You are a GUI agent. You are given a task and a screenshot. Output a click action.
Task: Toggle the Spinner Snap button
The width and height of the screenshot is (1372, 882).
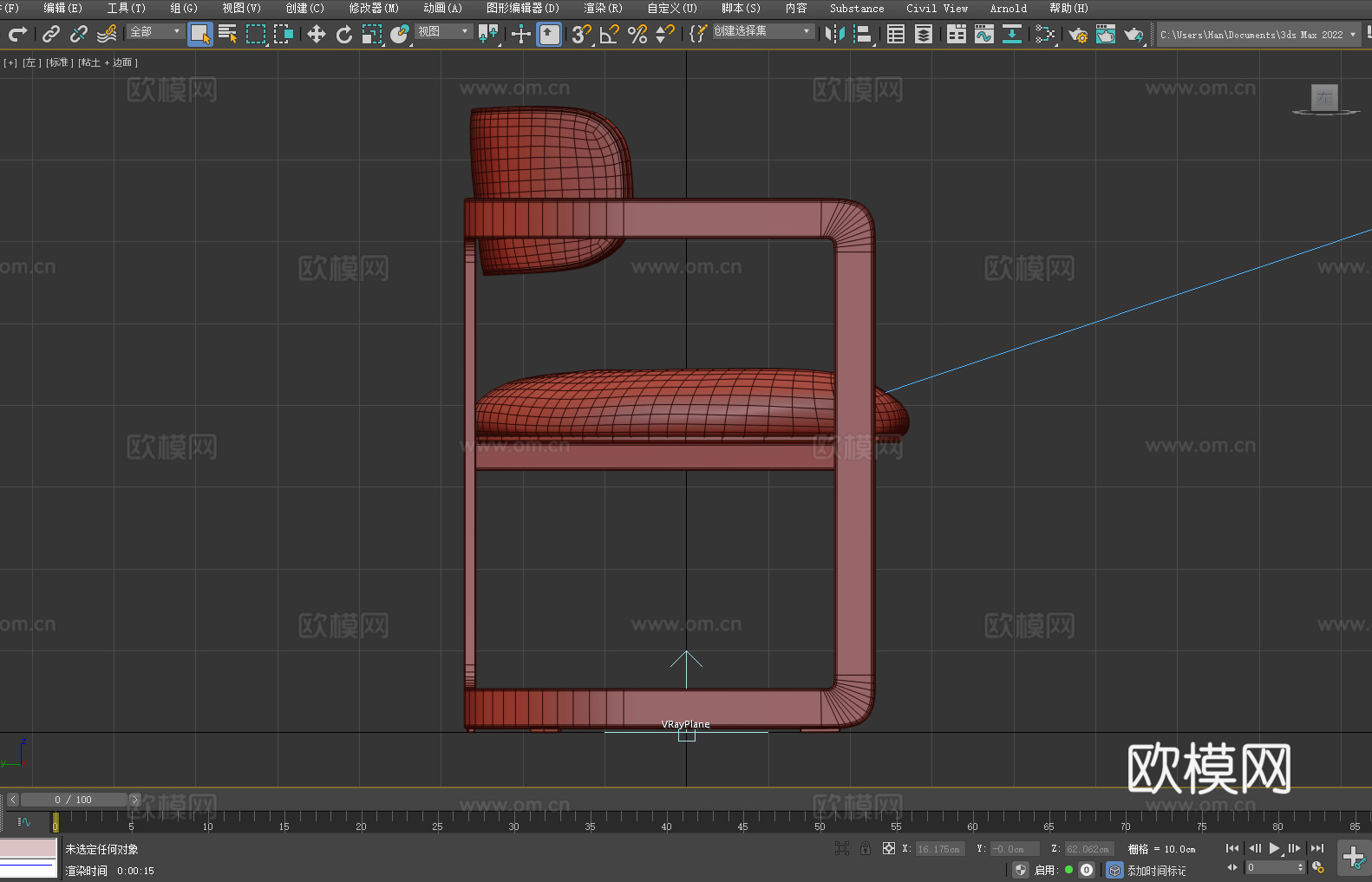click(x=665, y=34)
